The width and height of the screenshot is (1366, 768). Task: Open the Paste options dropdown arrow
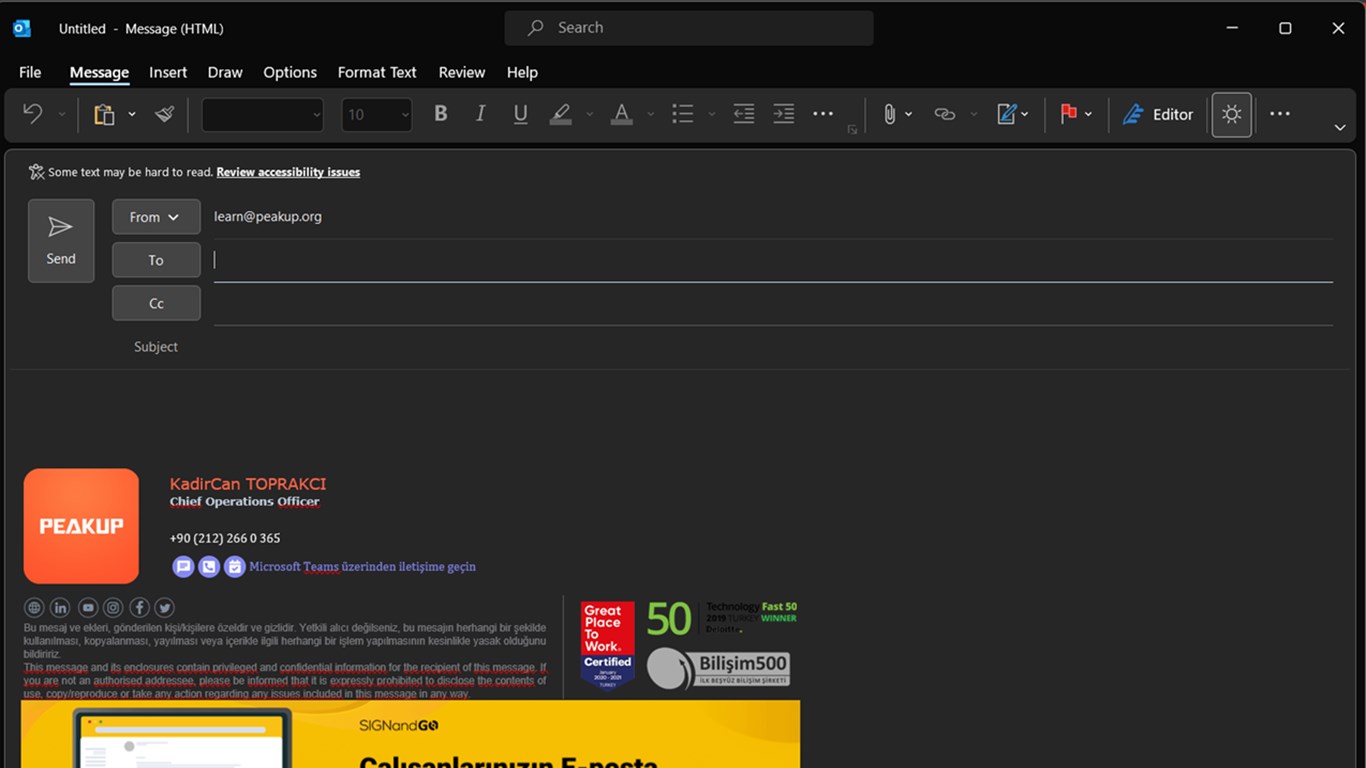pyautogui.click(x=131, y=114)
